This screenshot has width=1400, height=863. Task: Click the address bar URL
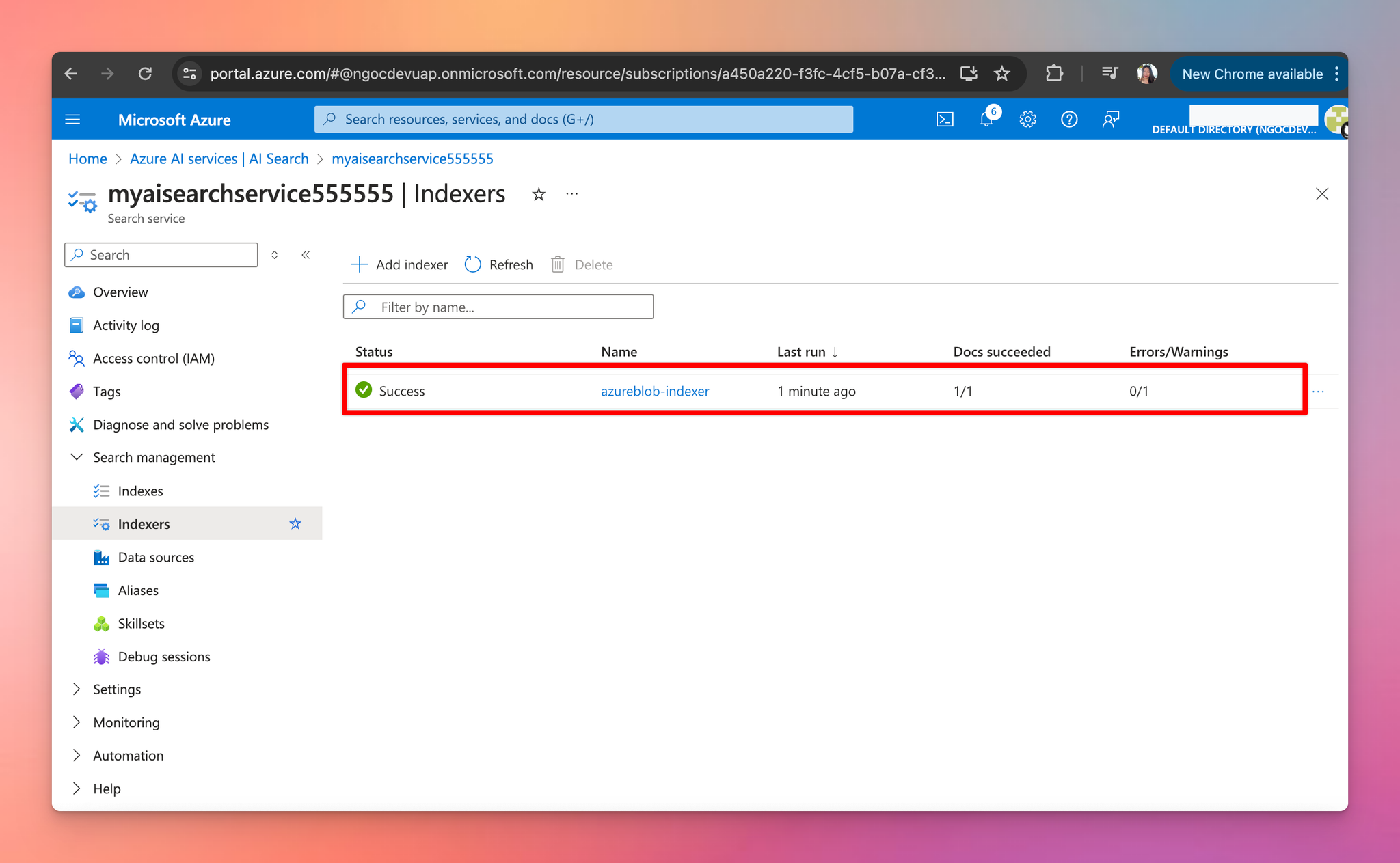point(578,74)
